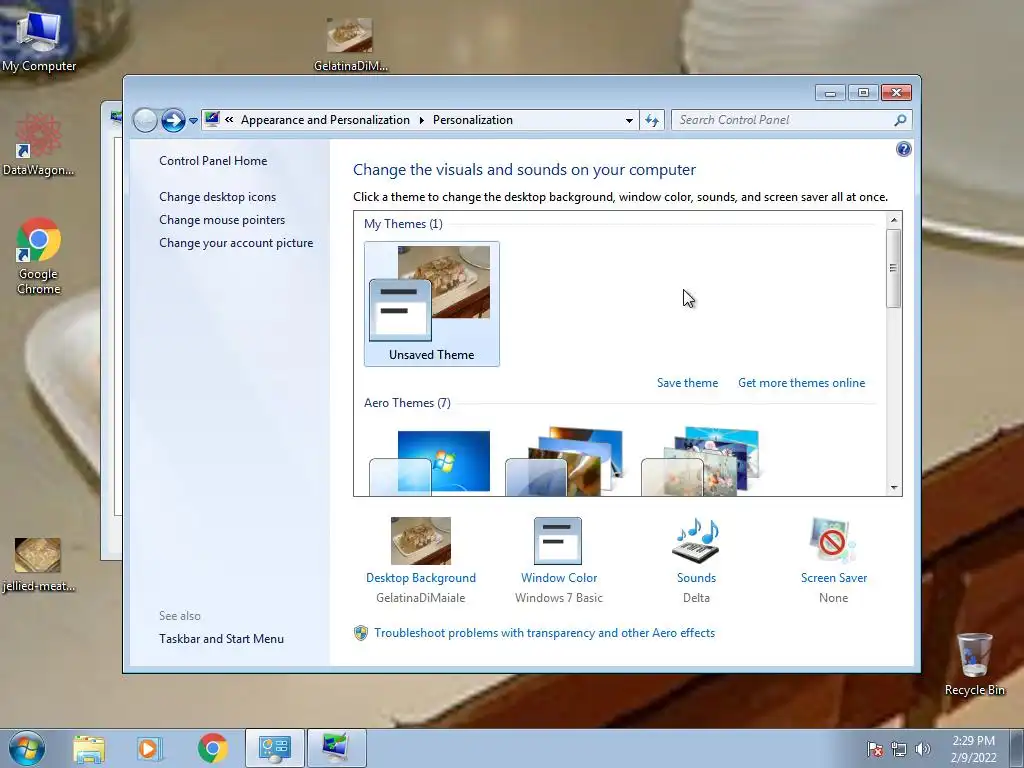Click the My Themes (1) heading
The width and height of the screenshot is (1024, 768).
(403, 224)
